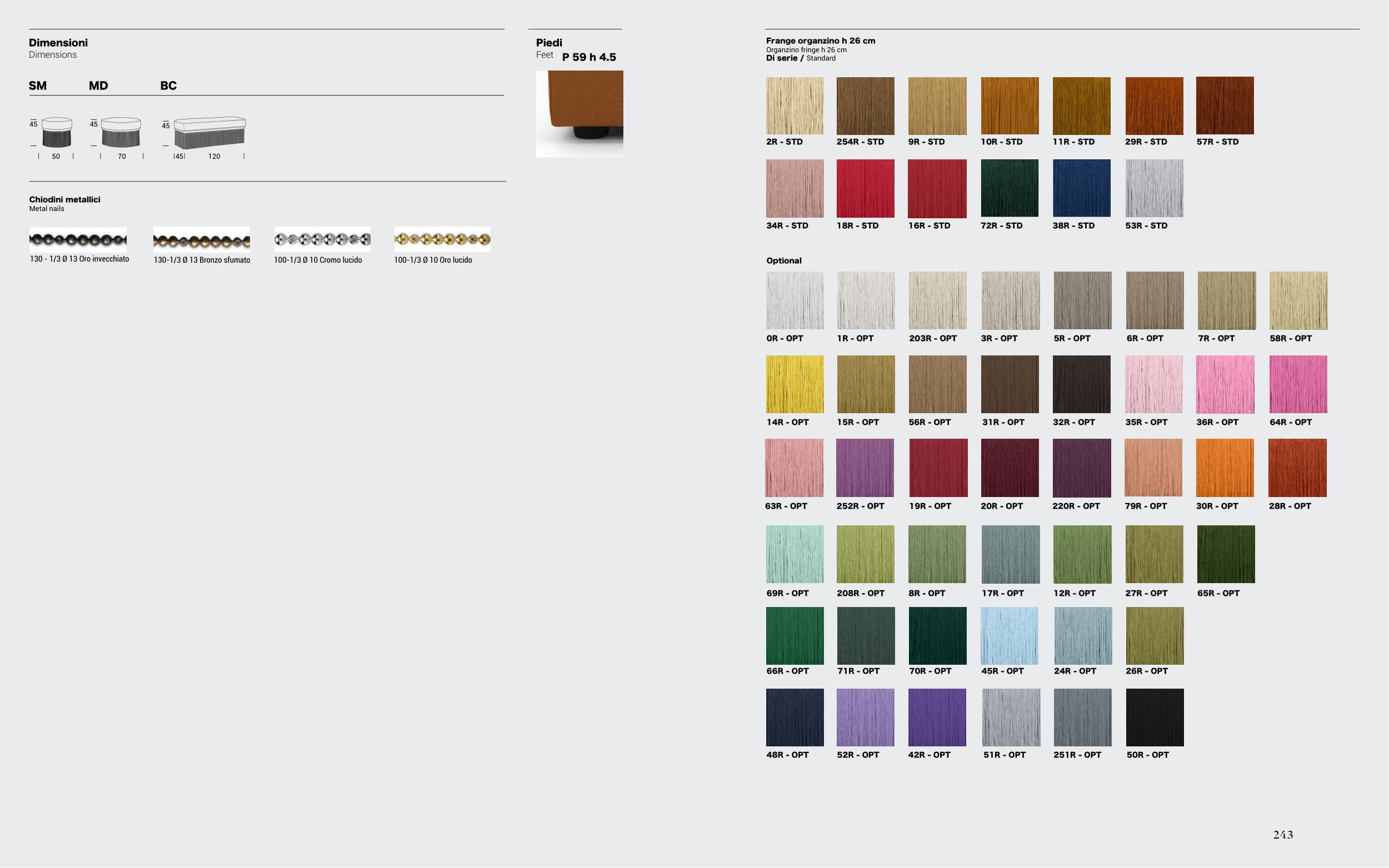Choose the 45R - OPT light blue swatch
Screen dimensions: 1389x868
[x=1010, y=635]
